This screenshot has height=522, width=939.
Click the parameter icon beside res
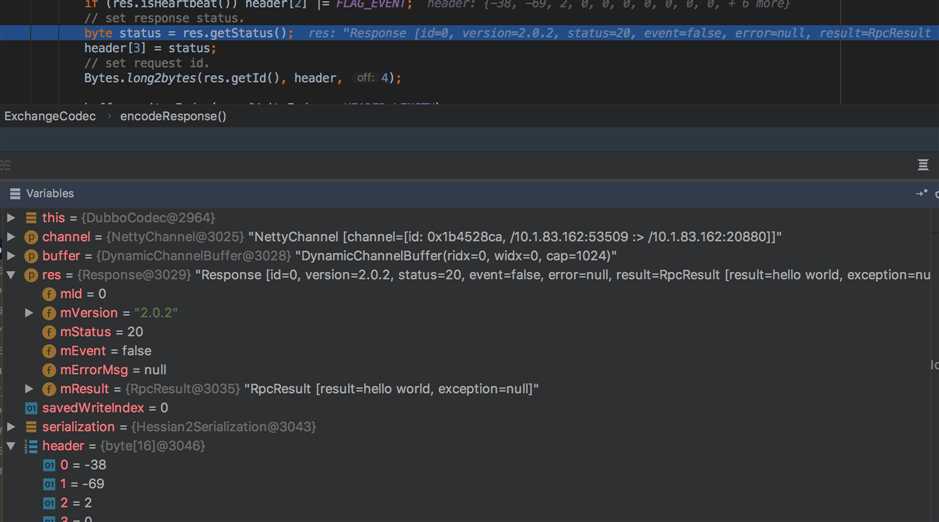tap(31, 275)
